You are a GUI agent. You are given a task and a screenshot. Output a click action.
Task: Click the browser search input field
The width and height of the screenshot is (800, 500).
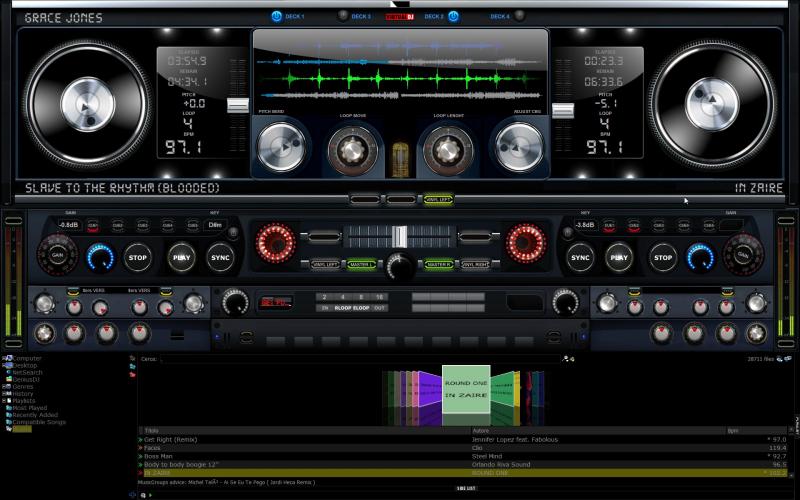coord(360,359)
